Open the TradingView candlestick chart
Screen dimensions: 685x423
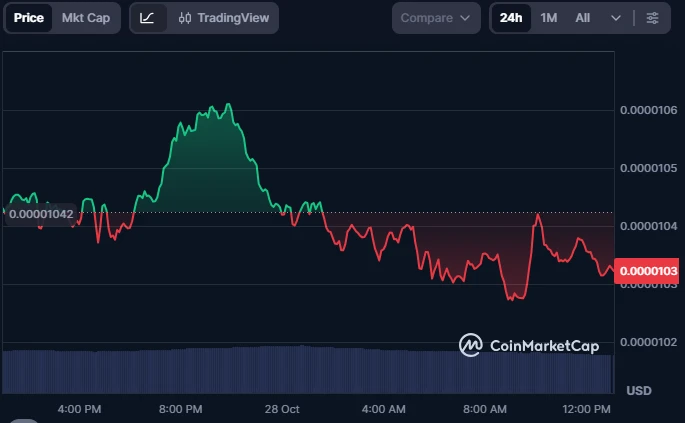(223, 18)
